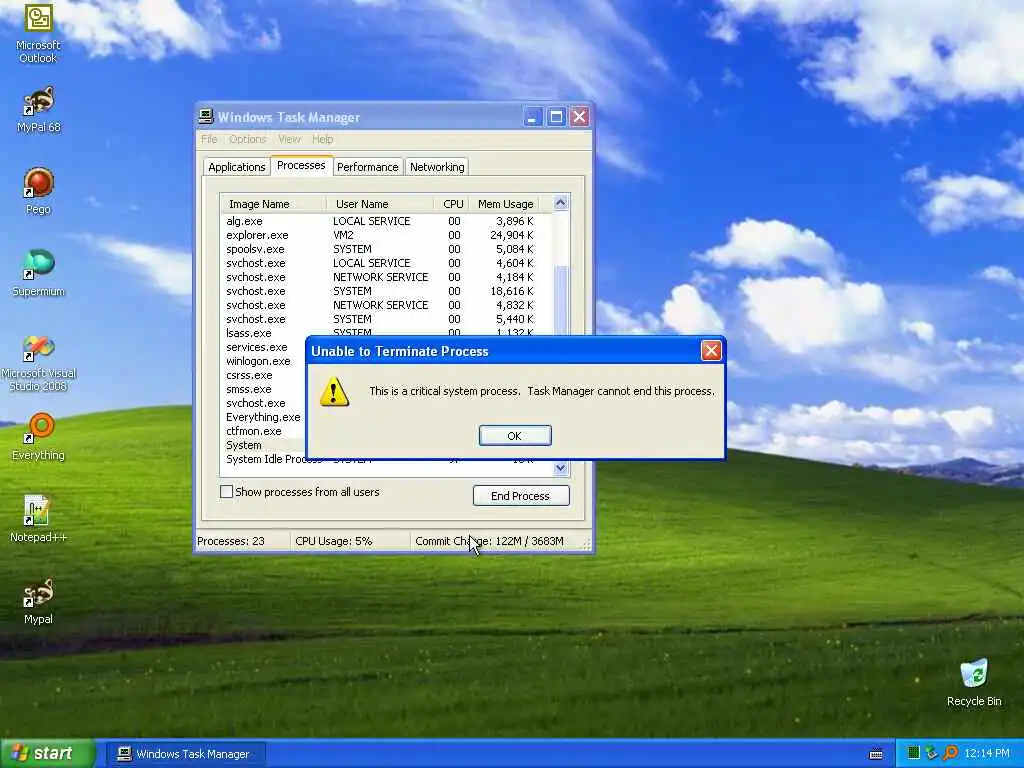Sort processes by User Name column header
Viewport: 1024px width, 768px height.
(379, 204)
